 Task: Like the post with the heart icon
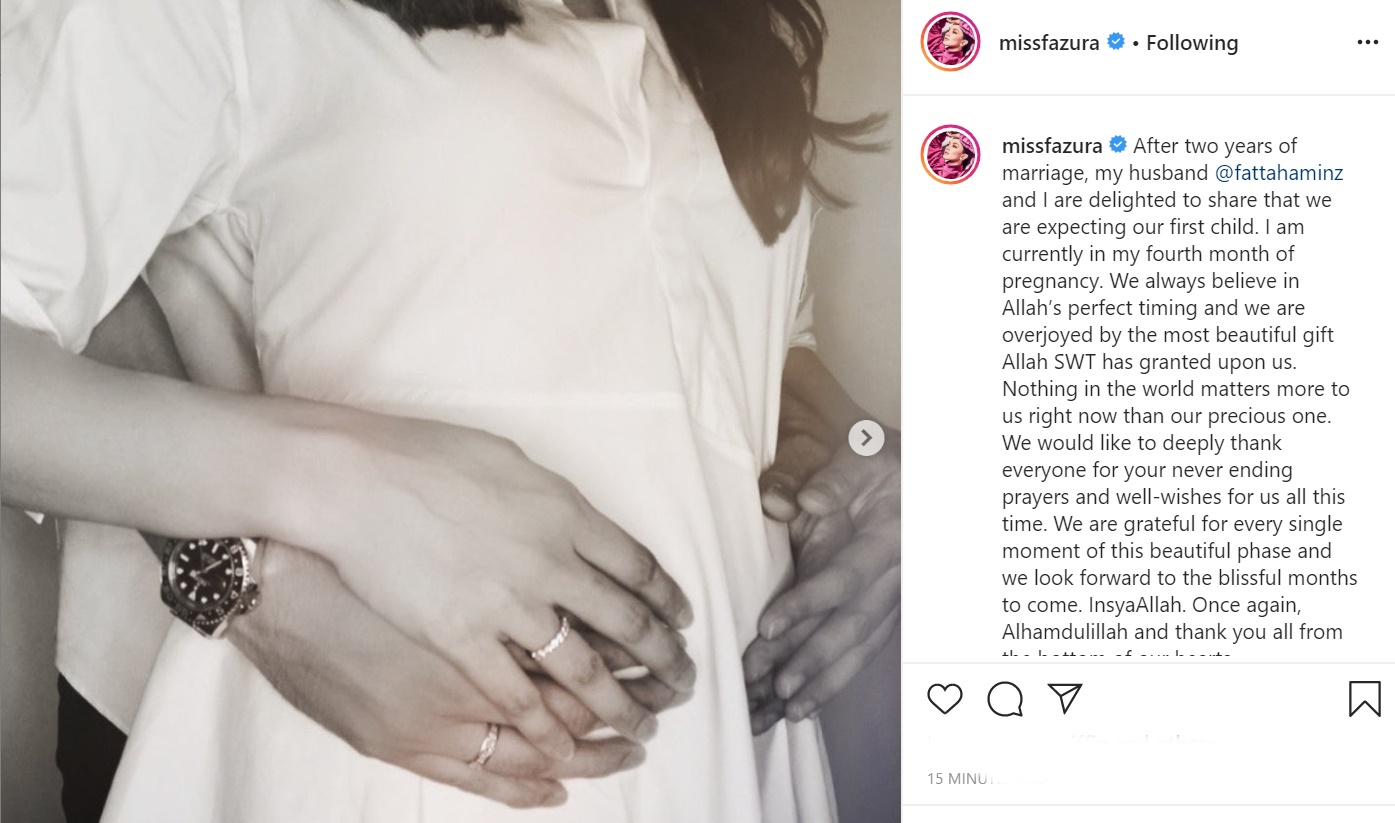[x=944, y=698]
